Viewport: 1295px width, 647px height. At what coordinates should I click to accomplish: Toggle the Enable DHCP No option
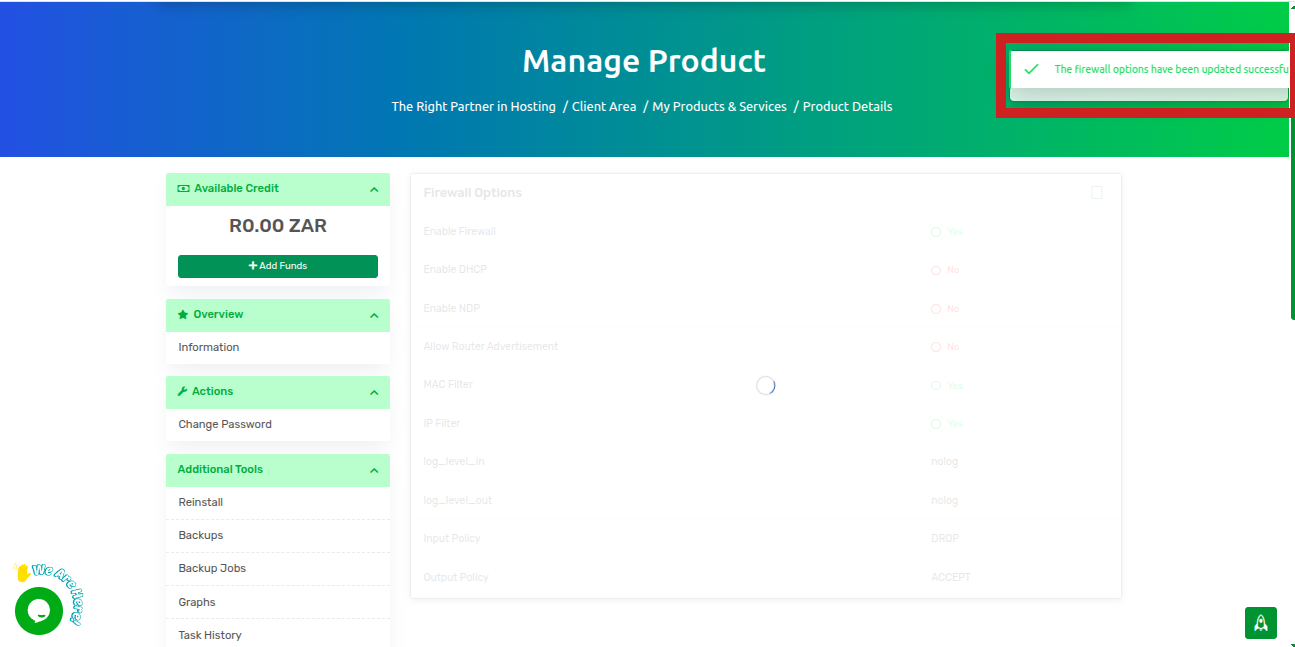[936, 270]
